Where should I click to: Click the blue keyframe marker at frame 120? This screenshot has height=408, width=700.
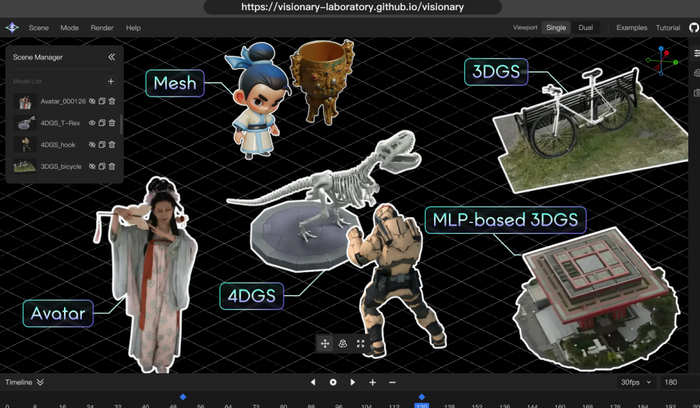pos(421,397)
